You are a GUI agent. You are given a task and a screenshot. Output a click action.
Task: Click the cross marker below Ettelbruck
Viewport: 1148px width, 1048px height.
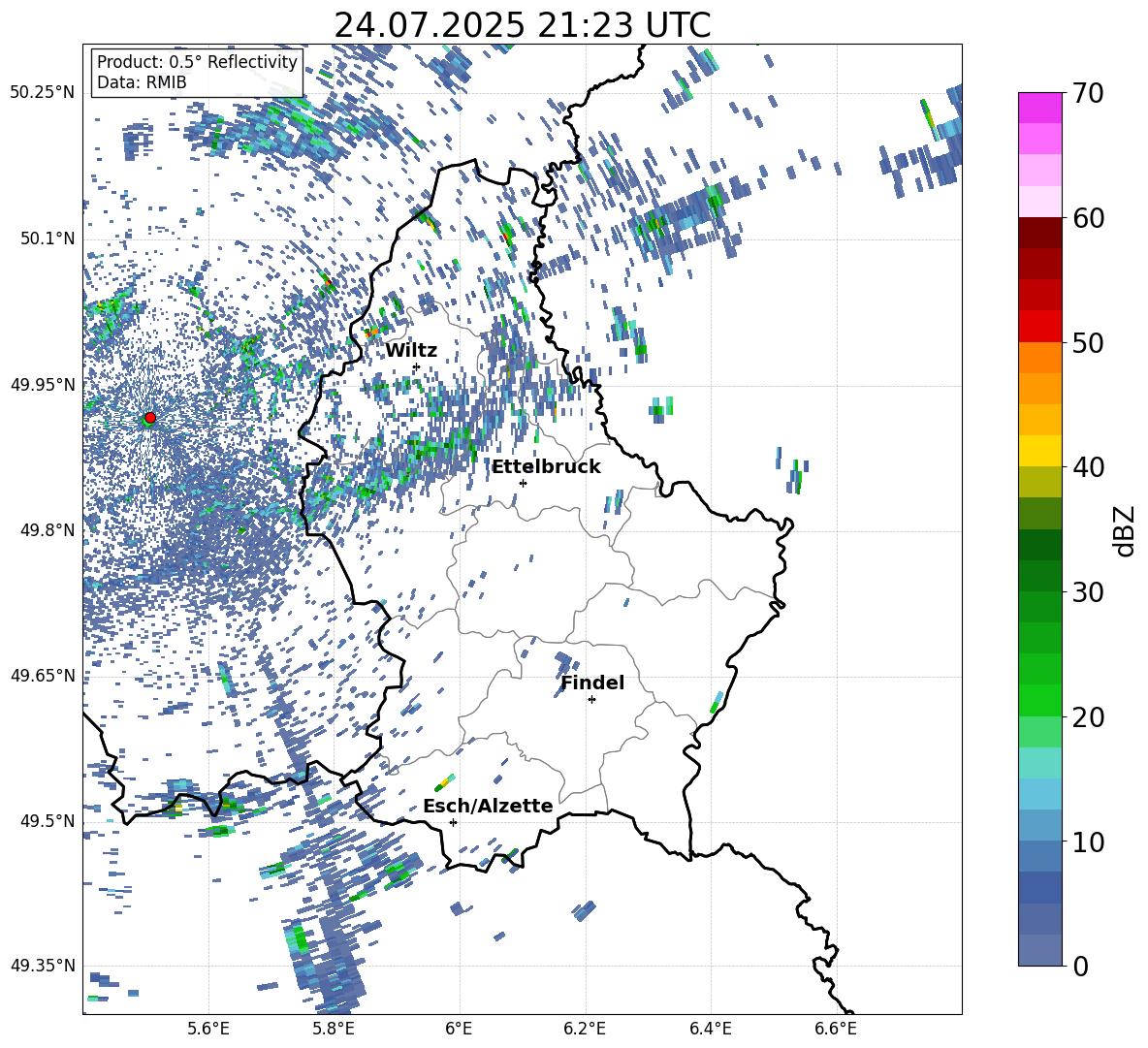coord(523,483)
